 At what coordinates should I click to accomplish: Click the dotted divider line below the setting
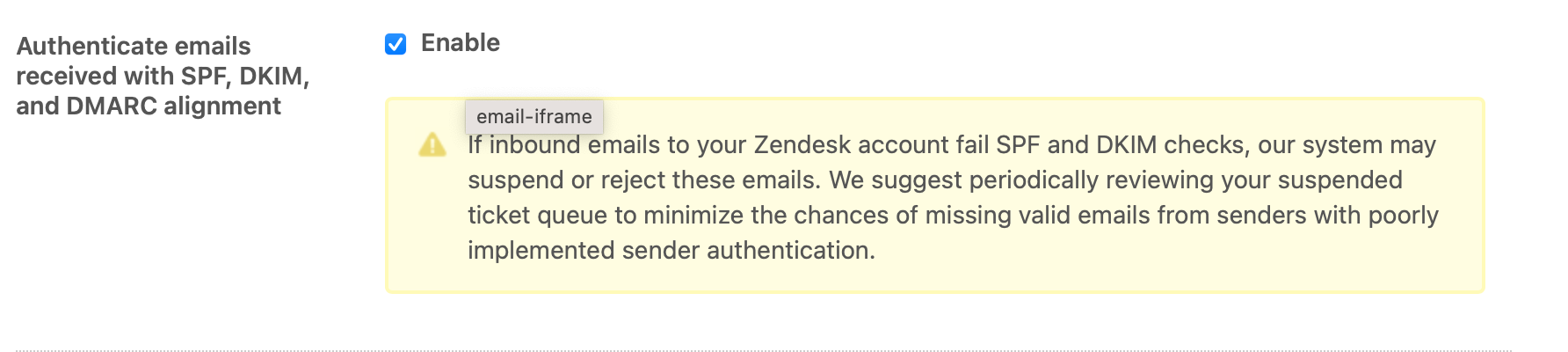pos(764,350)
